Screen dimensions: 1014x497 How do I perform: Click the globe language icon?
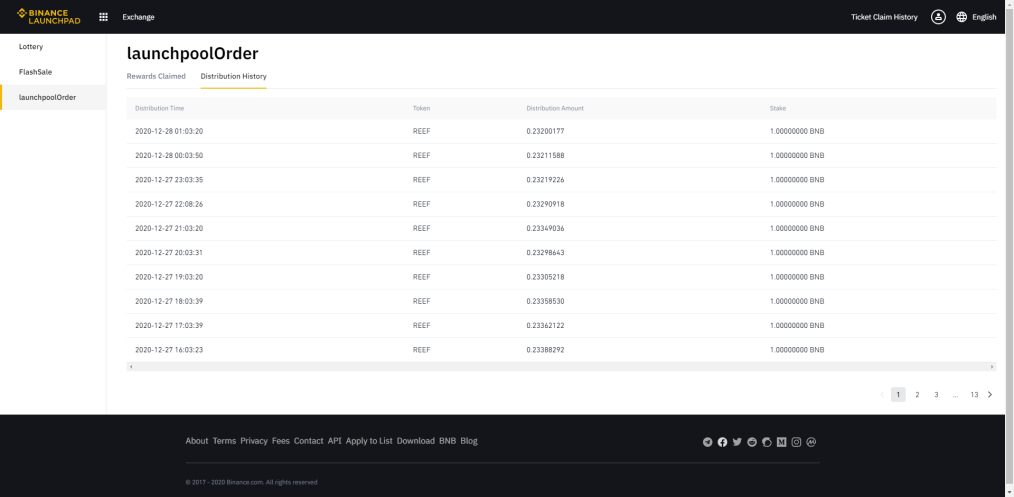click(961, 17)
